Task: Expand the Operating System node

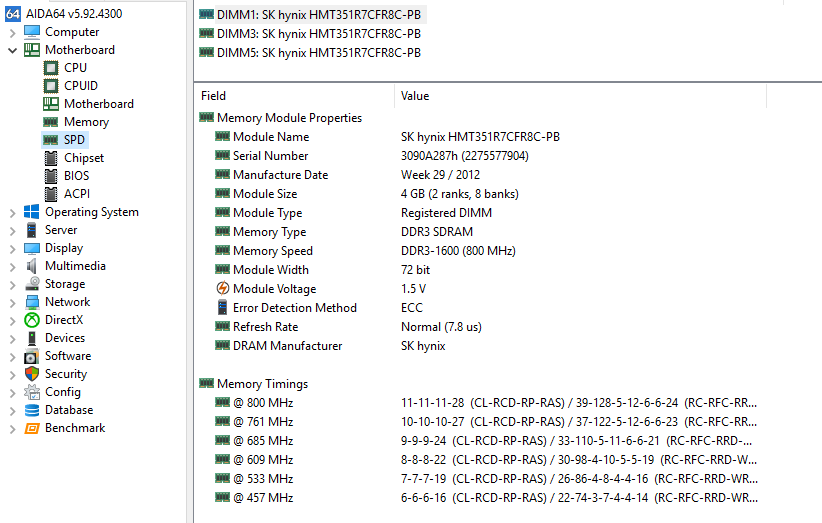Action: point(13,213)
